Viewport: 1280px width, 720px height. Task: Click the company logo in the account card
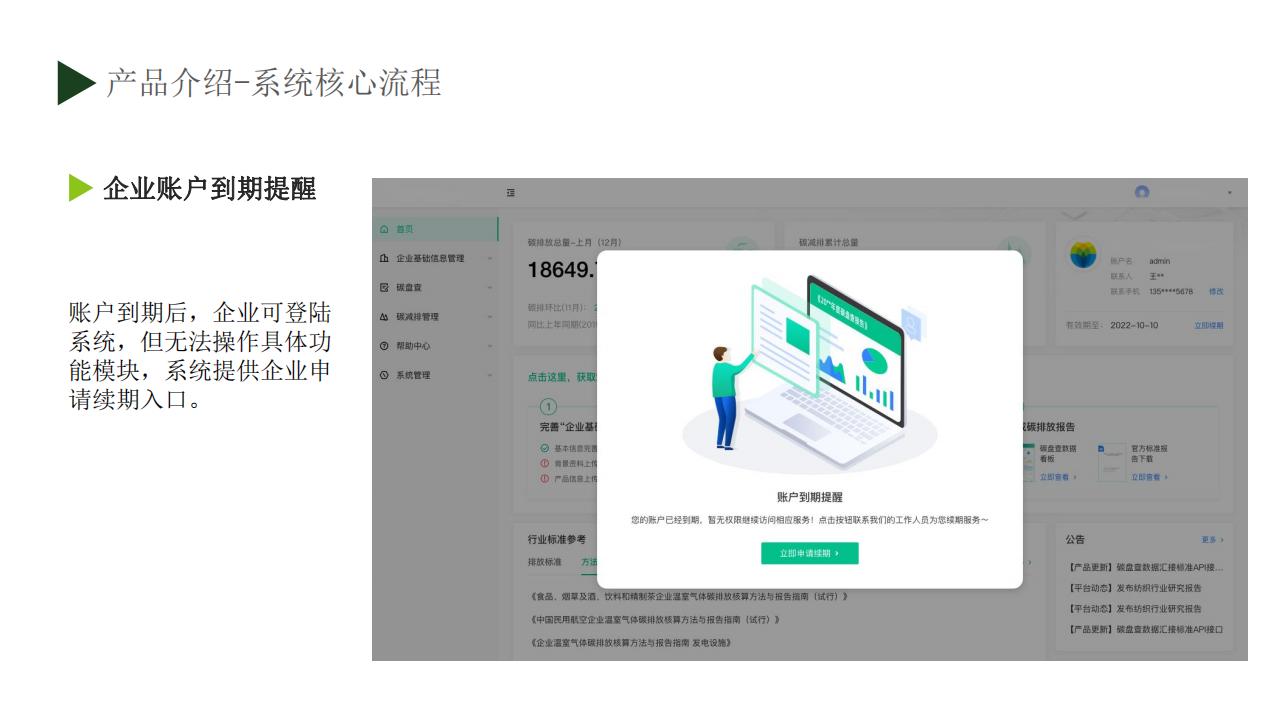pos(1083,254)
